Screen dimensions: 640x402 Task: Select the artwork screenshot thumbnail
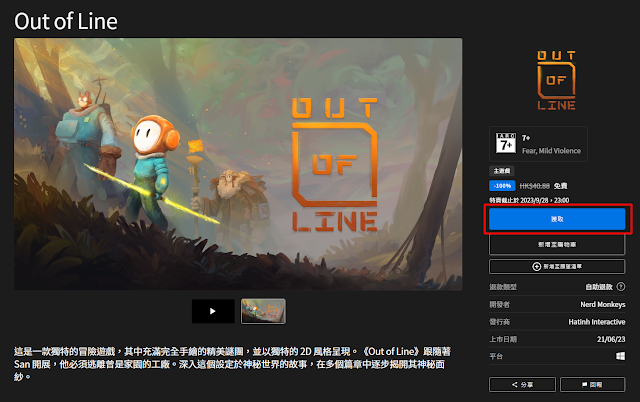tap(263, 311)
